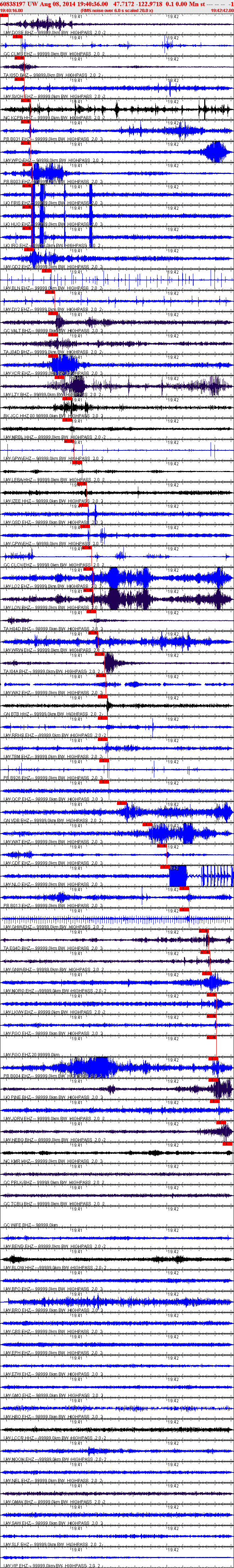Click the red pick marker on CN VDB trace

(122, 803)
